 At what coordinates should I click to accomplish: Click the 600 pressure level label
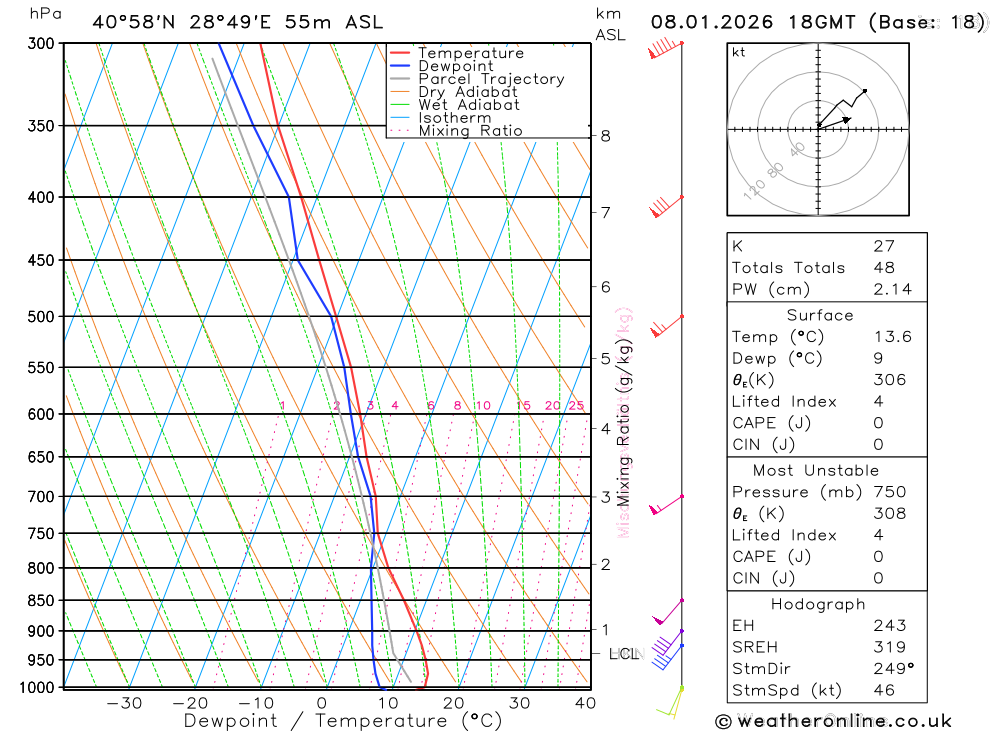pos(41,414)
